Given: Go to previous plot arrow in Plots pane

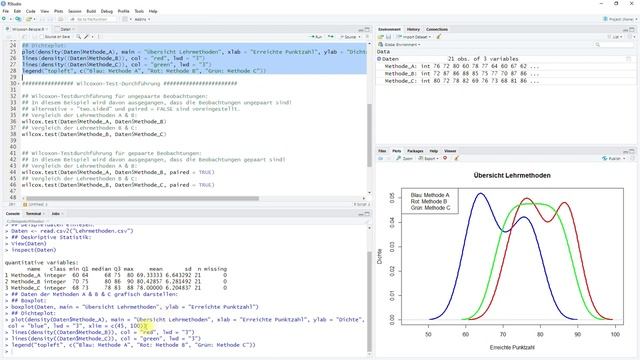Looking at the screenshot, I should click(x=380, y=158).
